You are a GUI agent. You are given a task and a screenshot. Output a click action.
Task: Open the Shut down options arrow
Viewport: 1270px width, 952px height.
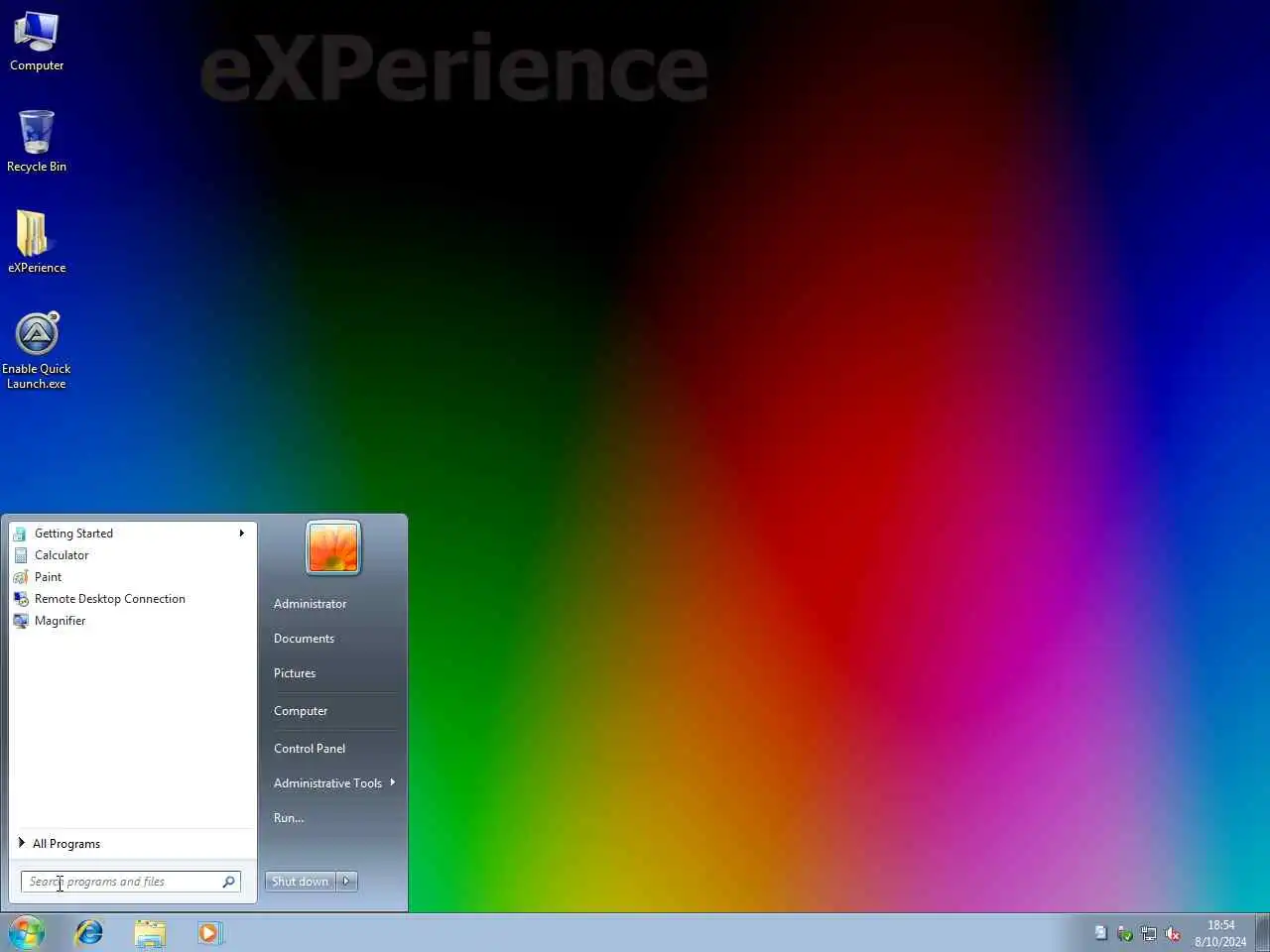coord(346,882)
